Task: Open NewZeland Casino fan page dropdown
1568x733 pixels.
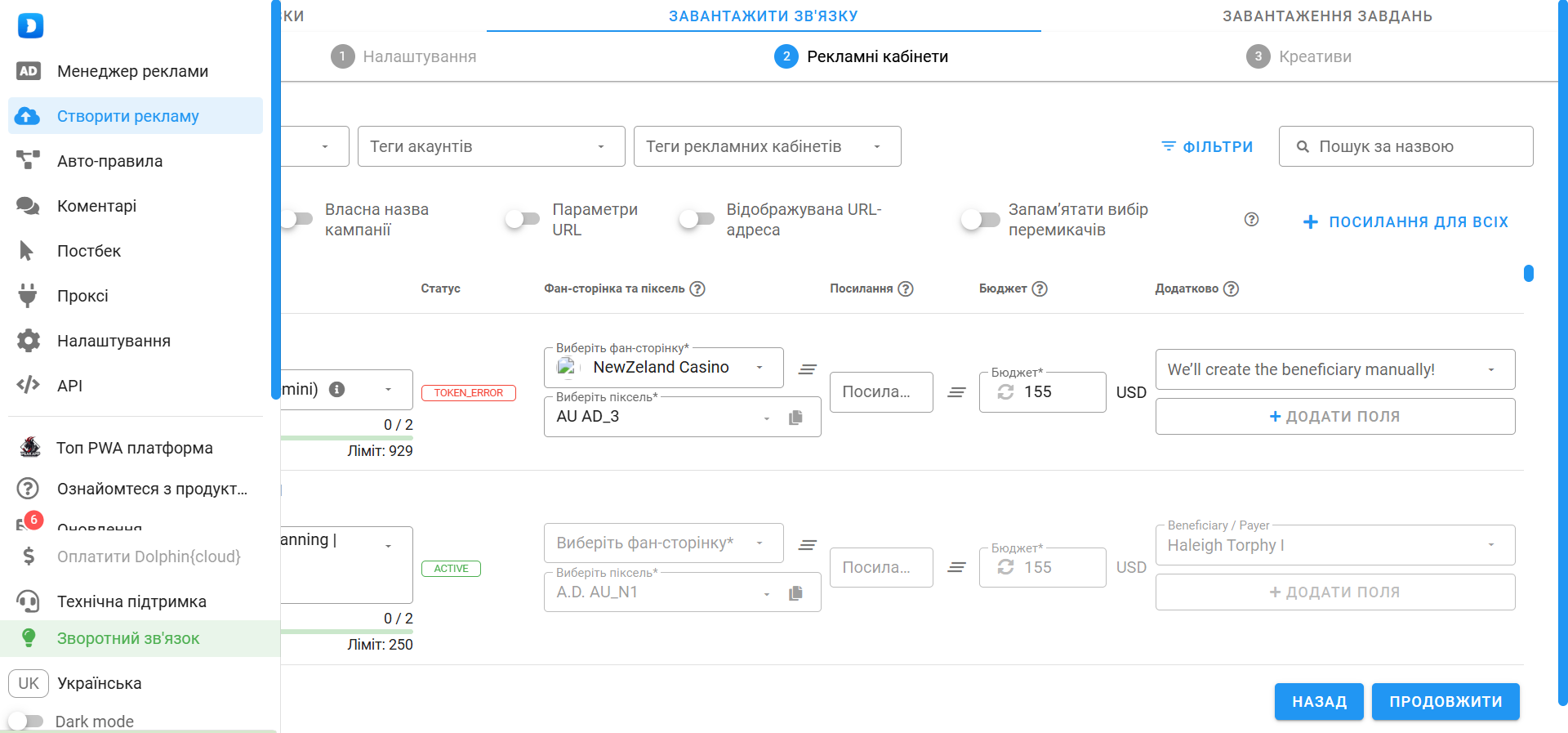Action: (664, 368)
